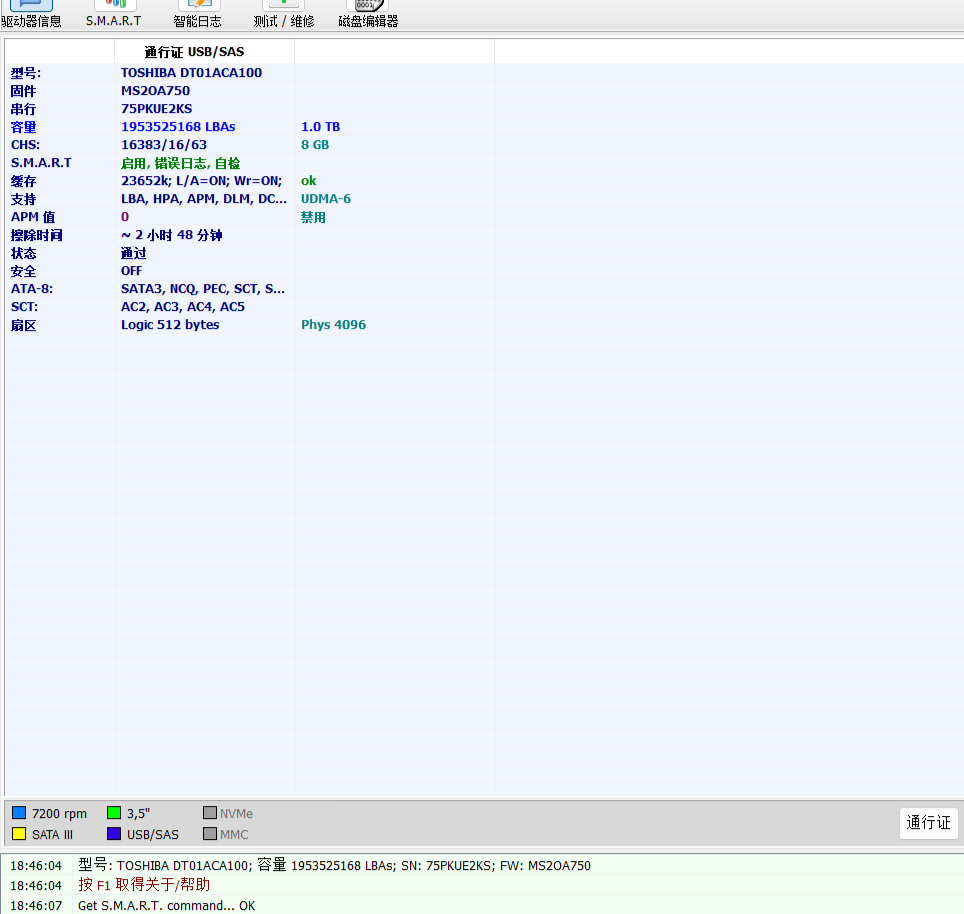Click the gray NVMe indicator square
This screenshot has width=964, height=914.
210,813
